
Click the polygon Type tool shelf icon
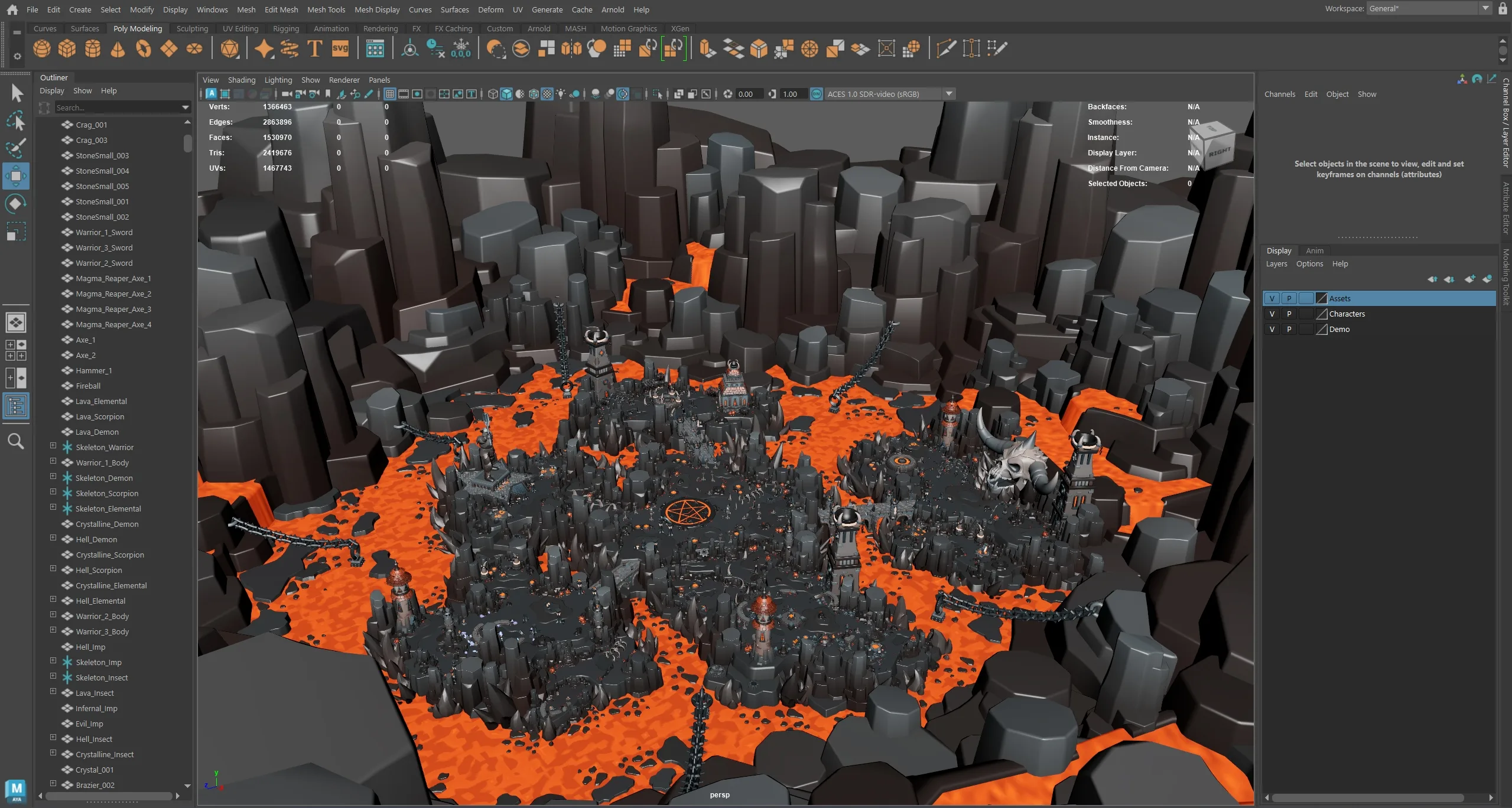coord(315,48)
